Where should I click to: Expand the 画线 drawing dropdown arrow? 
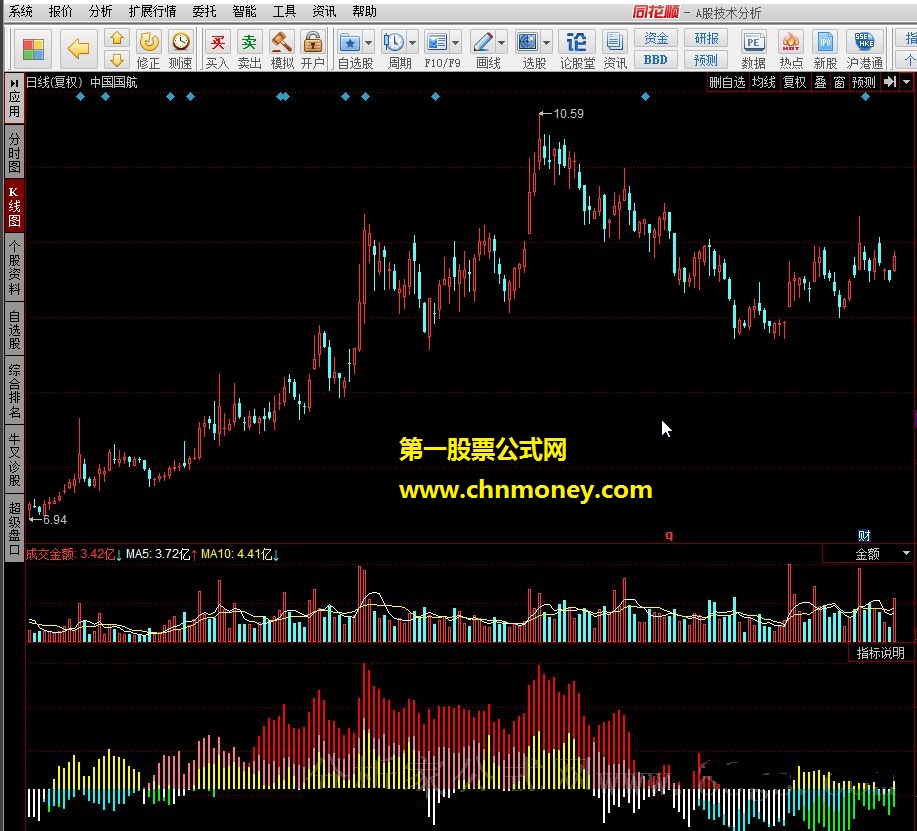click(x=502, y=43)
